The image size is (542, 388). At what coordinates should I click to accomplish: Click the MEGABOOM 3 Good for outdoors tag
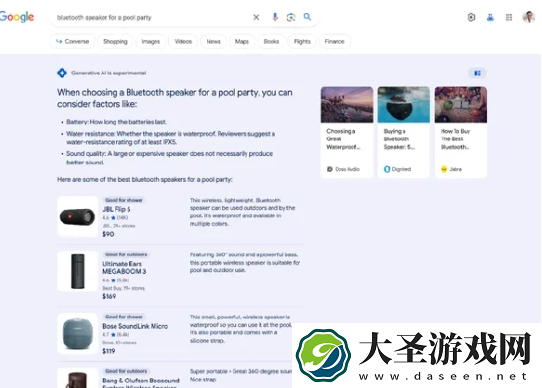click(x=126, y=254)
